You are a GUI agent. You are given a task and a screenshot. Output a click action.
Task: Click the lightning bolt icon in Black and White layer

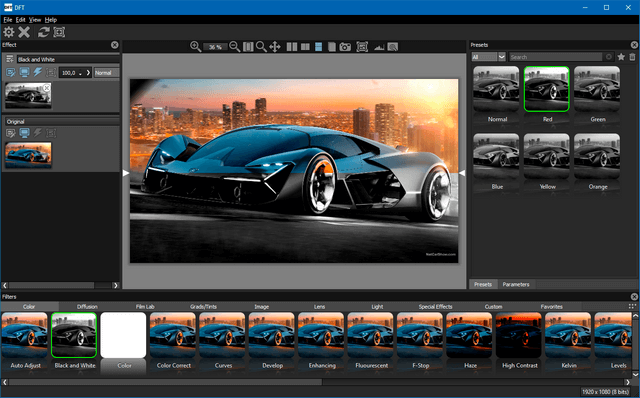coord(38,73)
